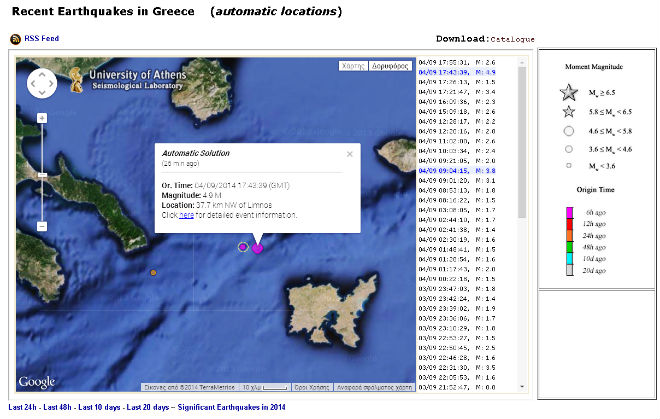Image resolution: width=660 pixels, height=419 pixels.
Task: Click the magenta earthquake marker on map
Action: [x=258, y=248]
